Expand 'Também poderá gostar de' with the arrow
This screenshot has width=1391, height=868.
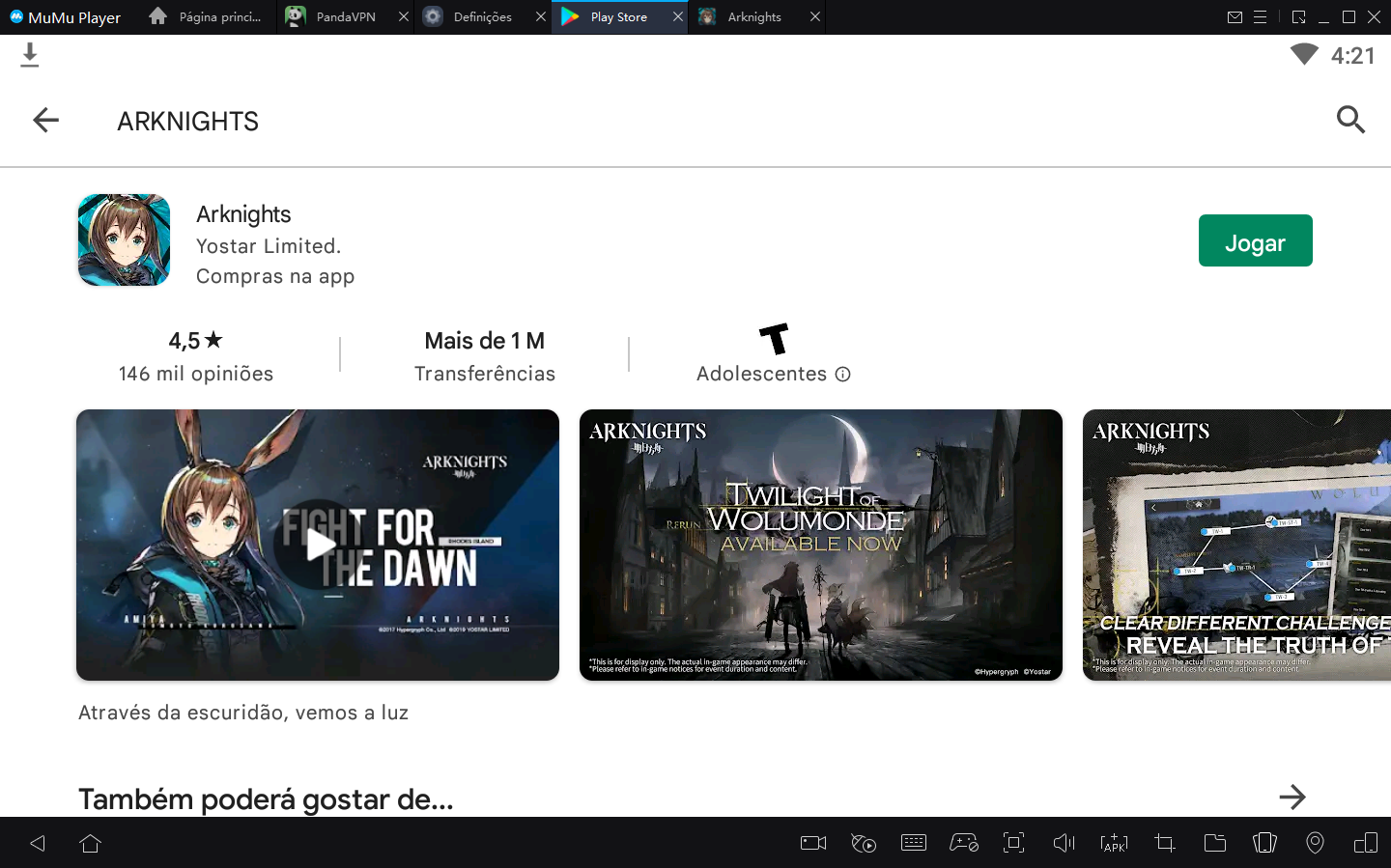click(x=1292, y=798)
